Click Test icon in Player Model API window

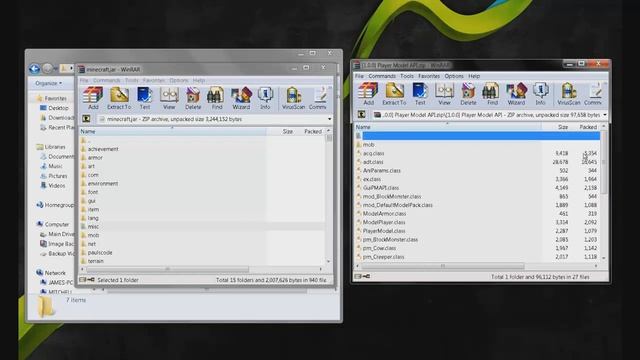click(x=420, y=94)
